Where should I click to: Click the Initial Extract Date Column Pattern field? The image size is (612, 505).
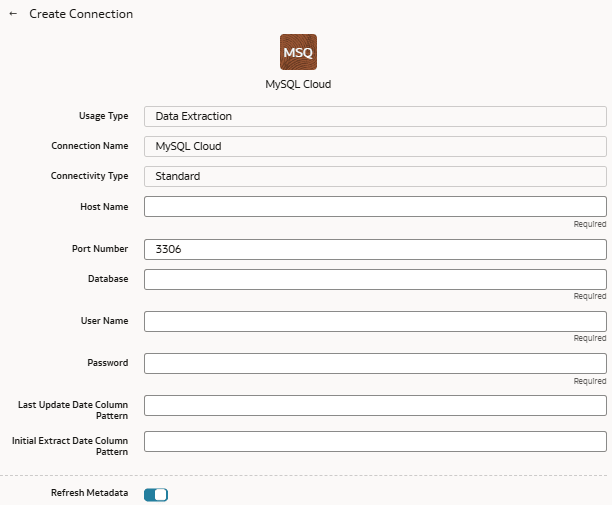375,441
